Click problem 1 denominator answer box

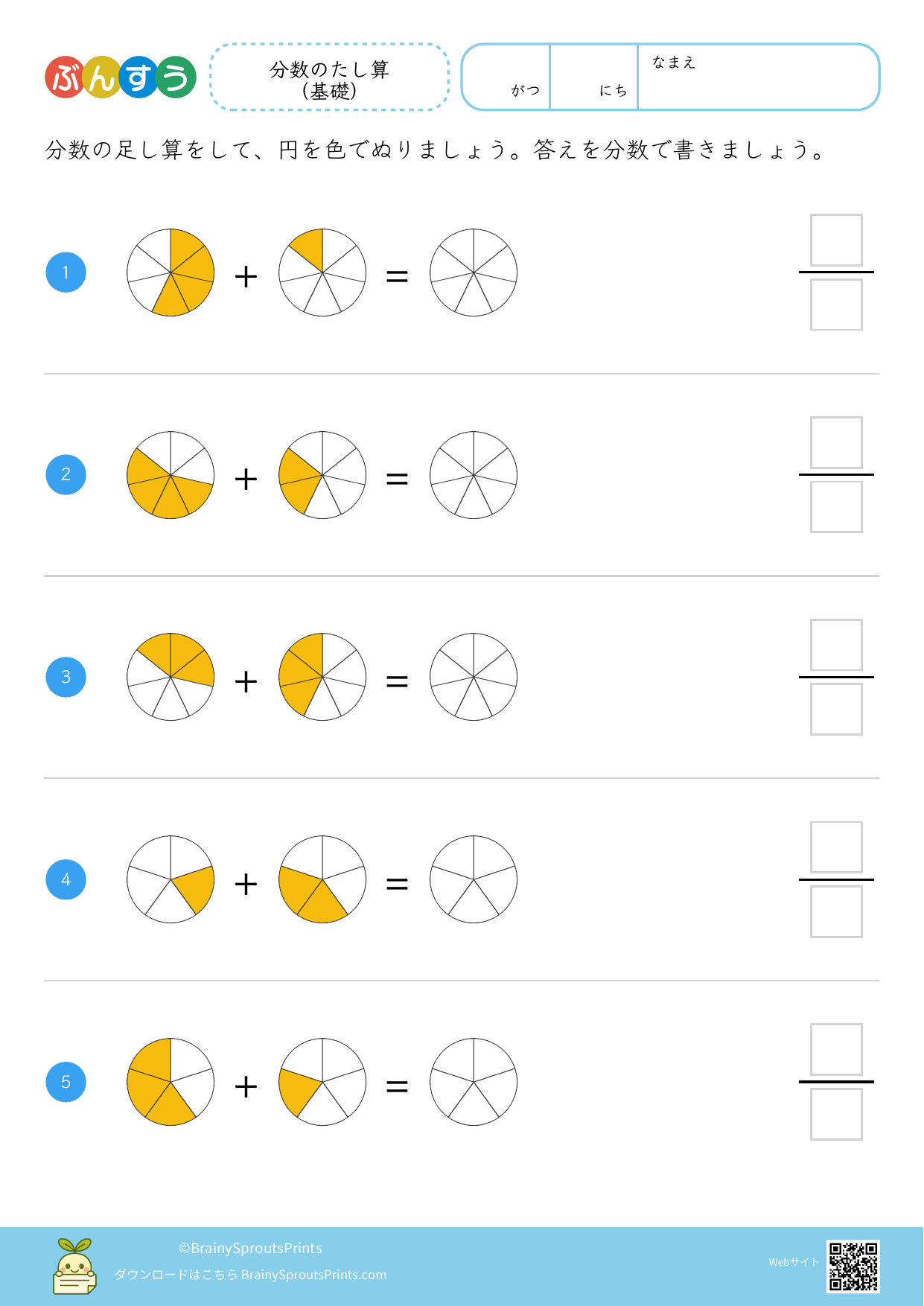[x=836, y=305]
